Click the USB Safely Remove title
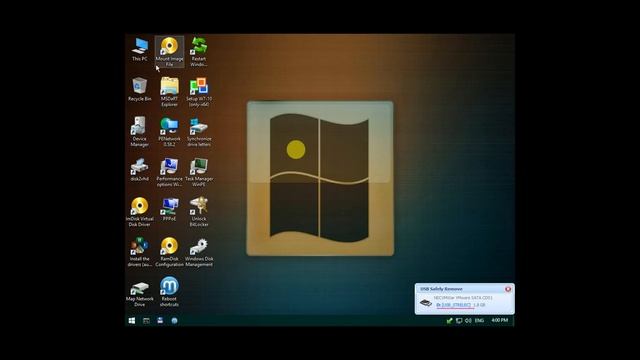 441,289
